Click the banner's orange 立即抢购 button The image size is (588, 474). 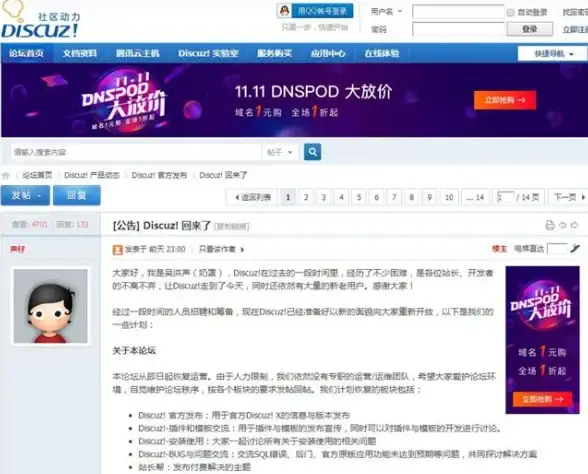pyautogui.click(x=505, y=100)
